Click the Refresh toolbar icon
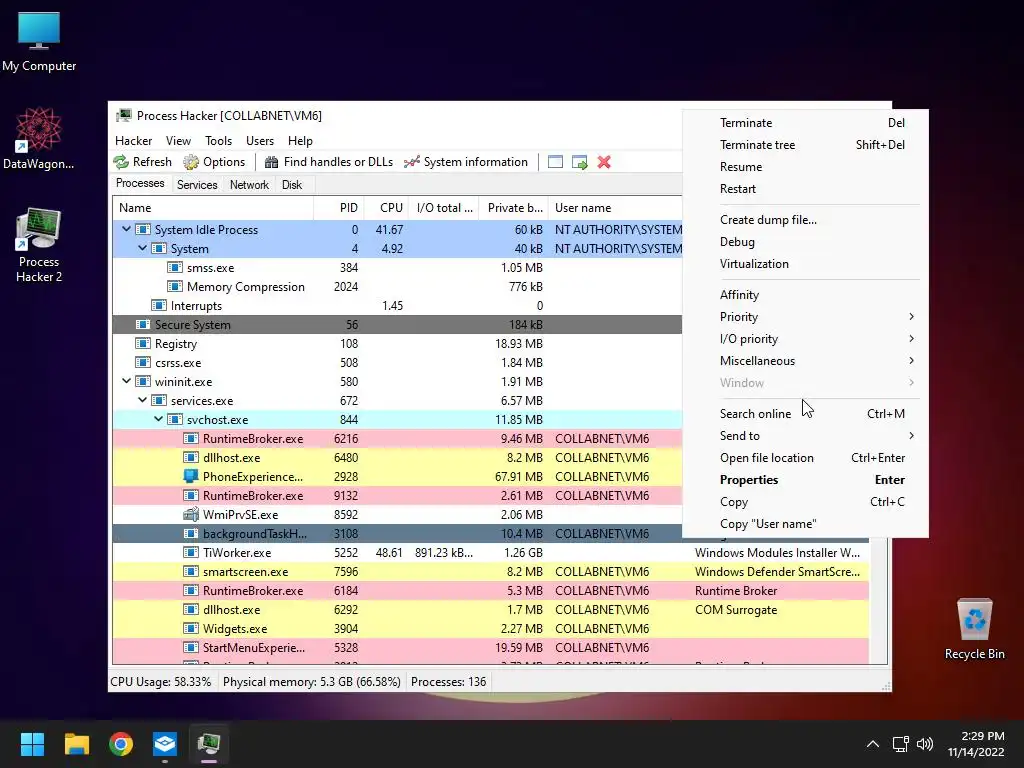Screen dimensions: 1024x768 (x=121, y=162)
